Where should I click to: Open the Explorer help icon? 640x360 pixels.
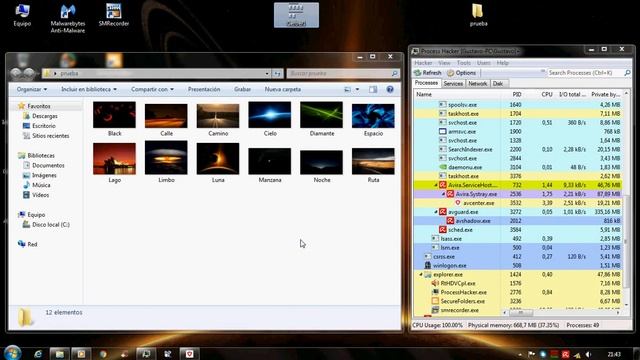[x=390, y=89]
